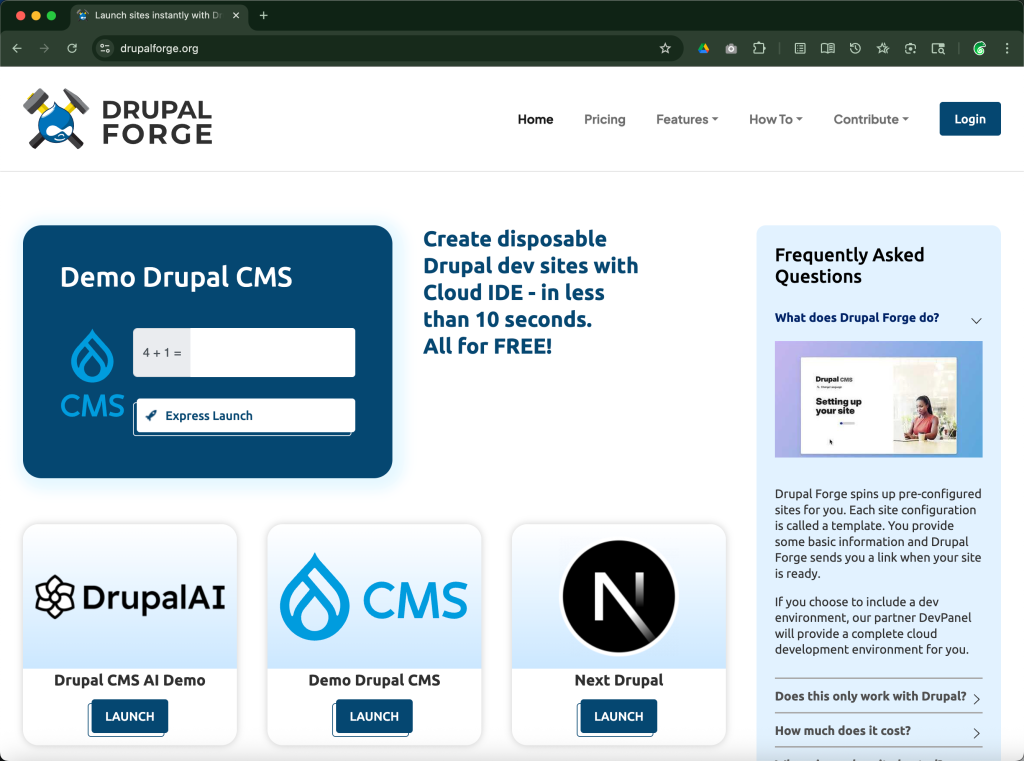Select the Home navigation item
This screenshot has height=761, width=1024.
535,119
